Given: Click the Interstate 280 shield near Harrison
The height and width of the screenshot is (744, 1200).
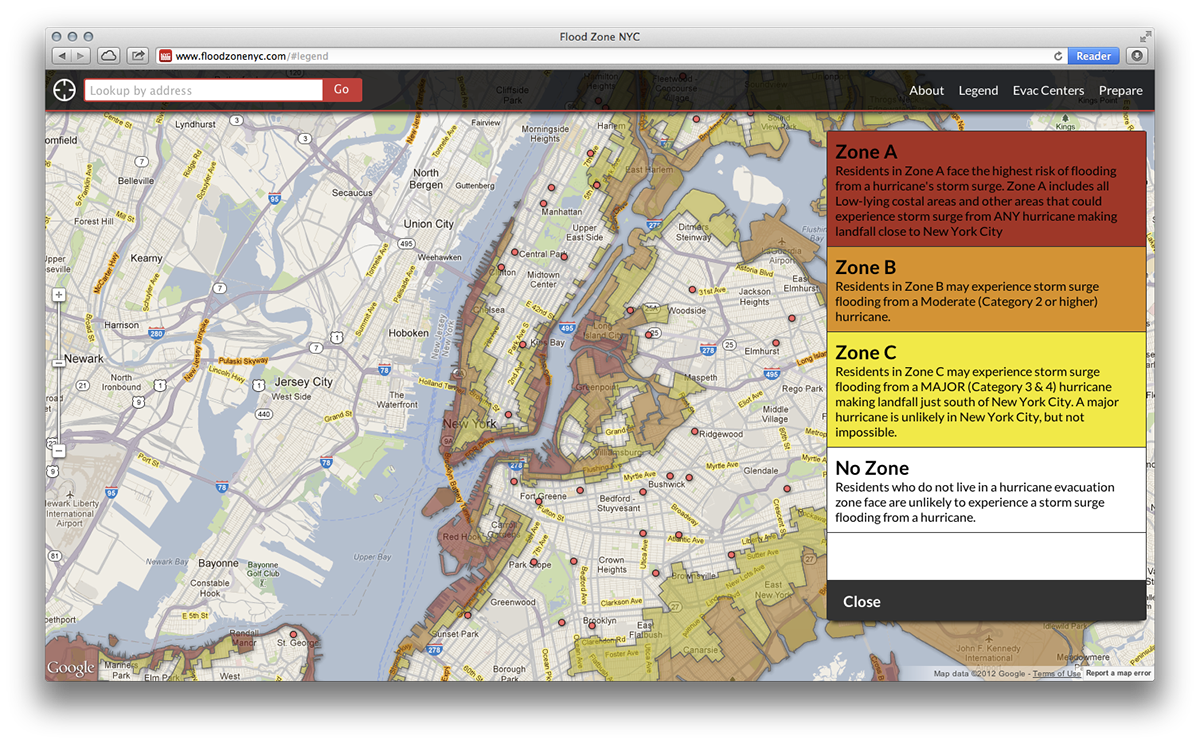Looking at the screenshot, I should pos(155,333).
